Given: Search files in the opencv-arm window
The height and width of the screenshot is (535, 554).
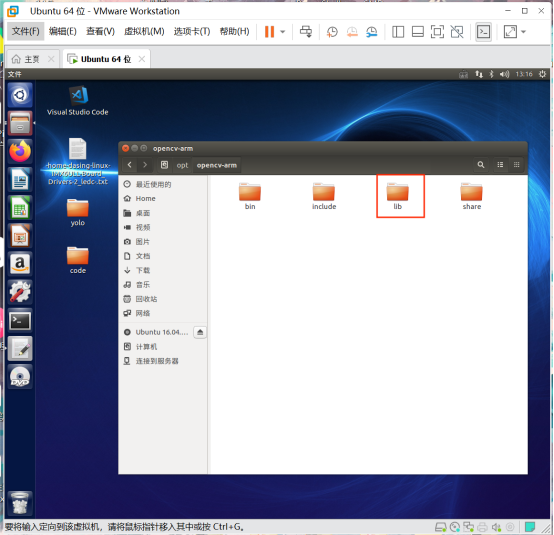Looking at the screenshot, I should coord(481,165).
